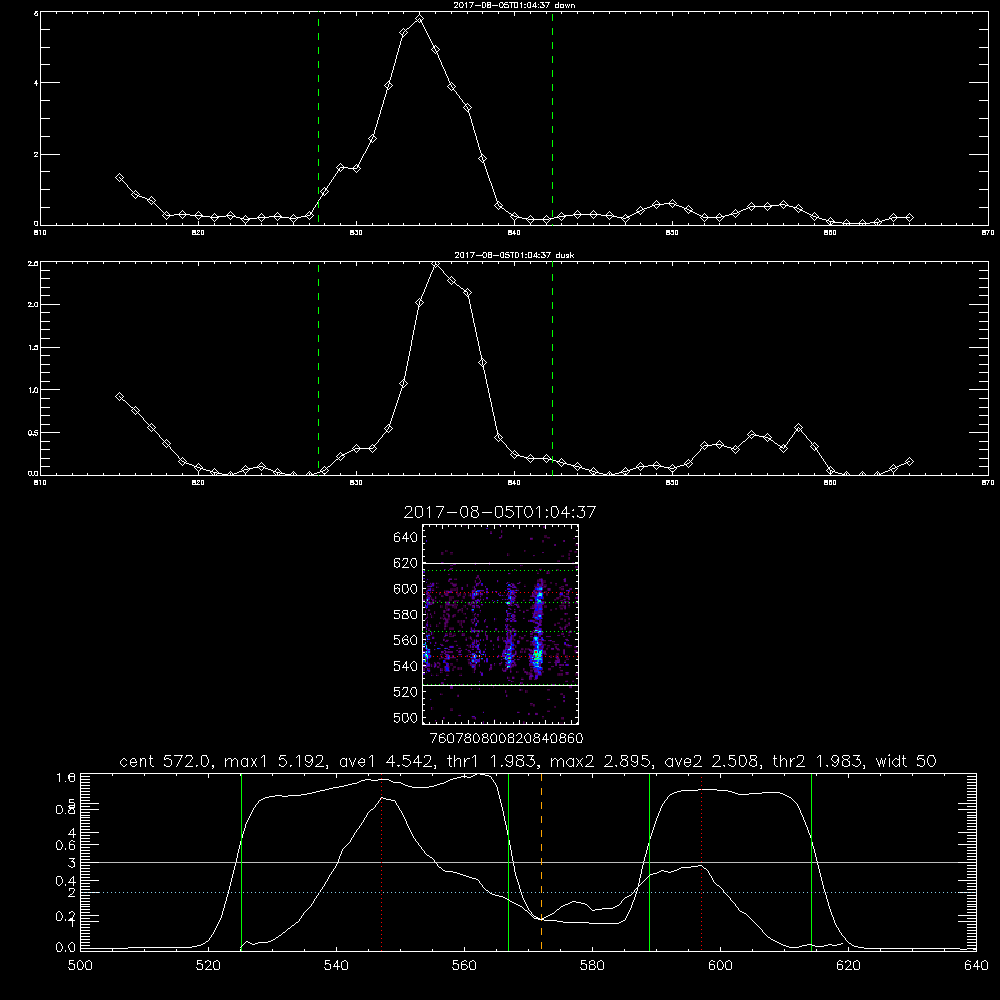The width and height of the screenshot is (1000, 1000).
Task: Click the 520 label on bottom plot x-axis
Action: click(x=208, y=966)
